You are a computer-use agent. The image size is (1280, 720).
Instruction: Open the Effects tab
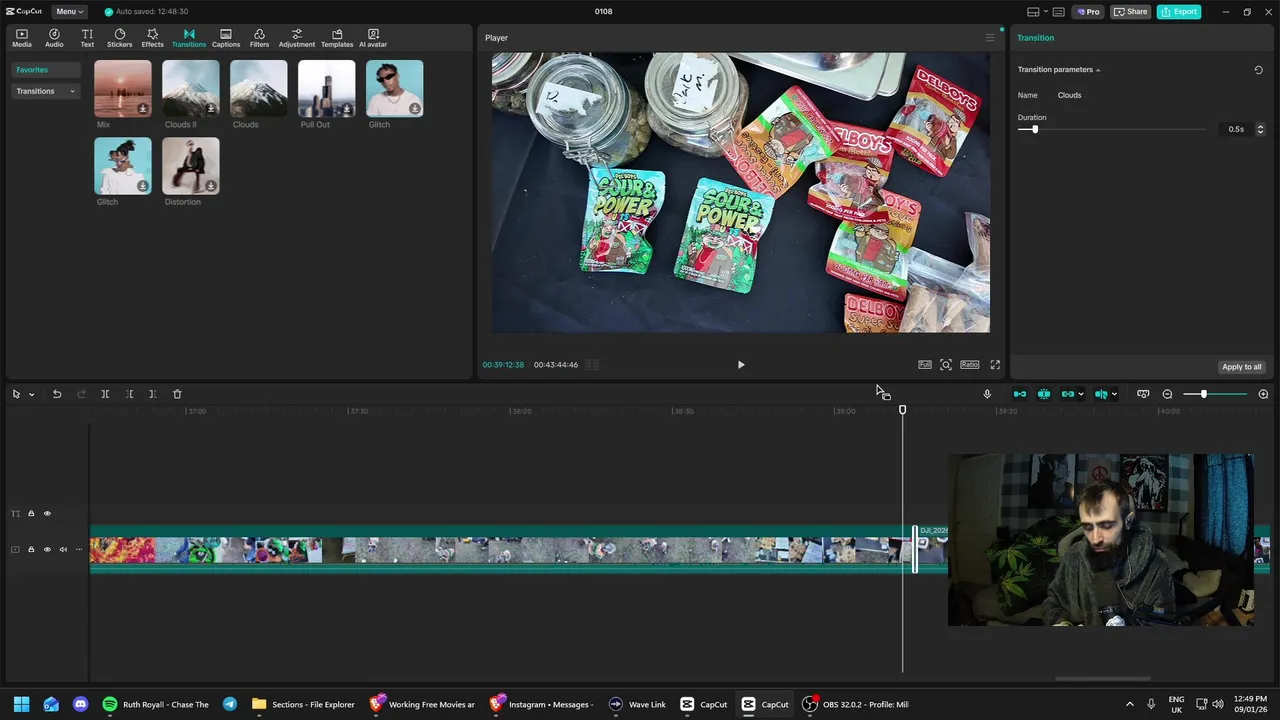tap(152, 38)
